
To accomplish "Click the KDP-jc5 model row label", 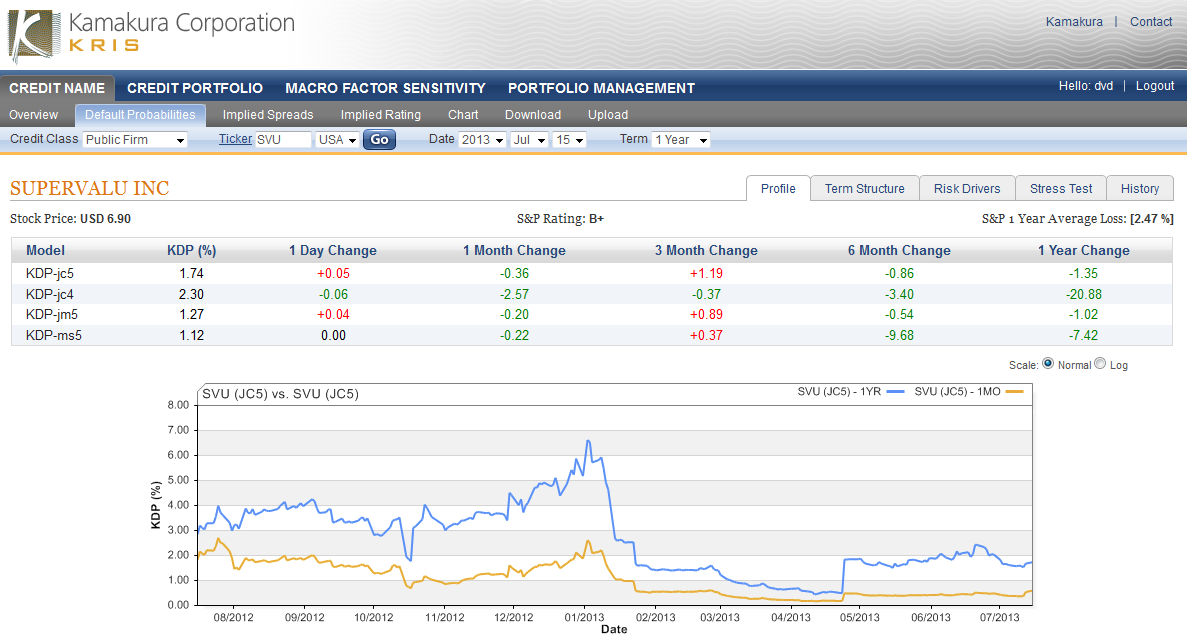I will click(50, 273).
